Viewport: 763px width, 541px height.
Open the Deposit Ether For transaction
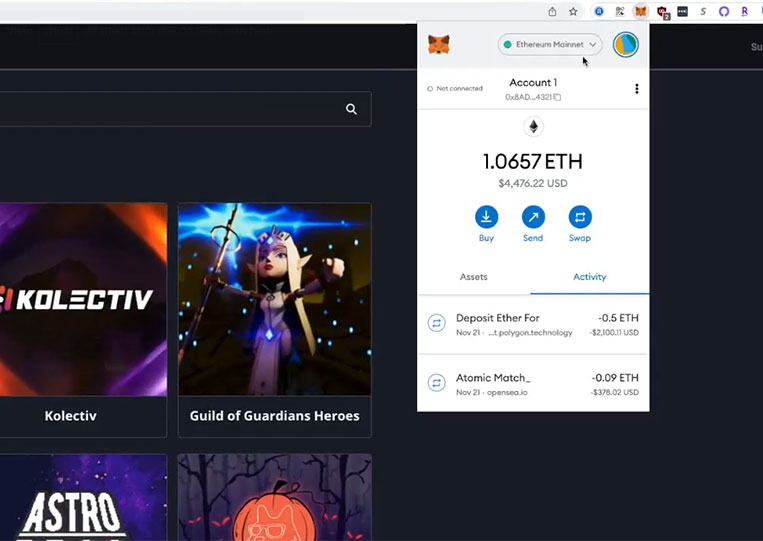coord(533,325)
